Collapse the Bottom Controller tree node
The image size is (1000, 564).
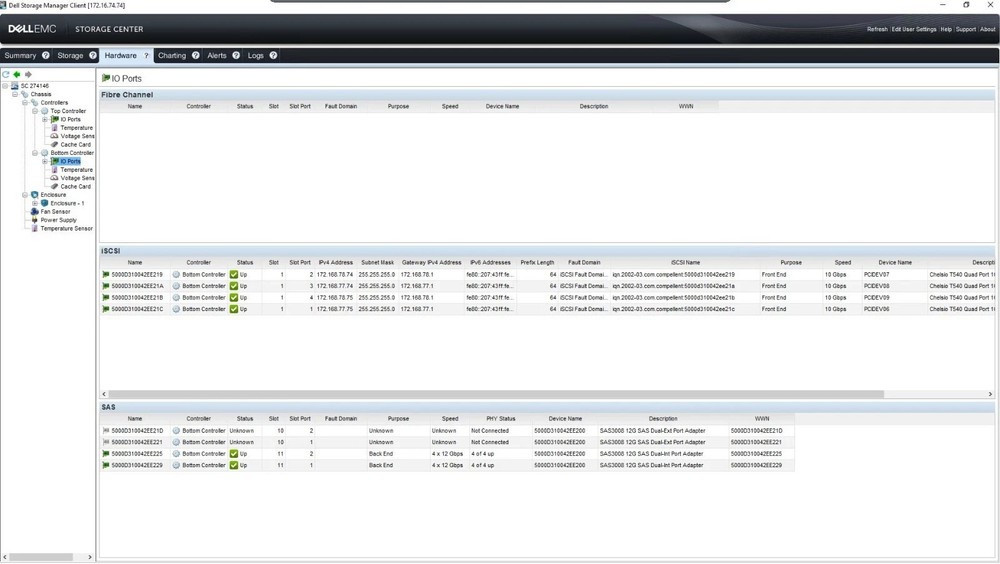coord(35,153)
